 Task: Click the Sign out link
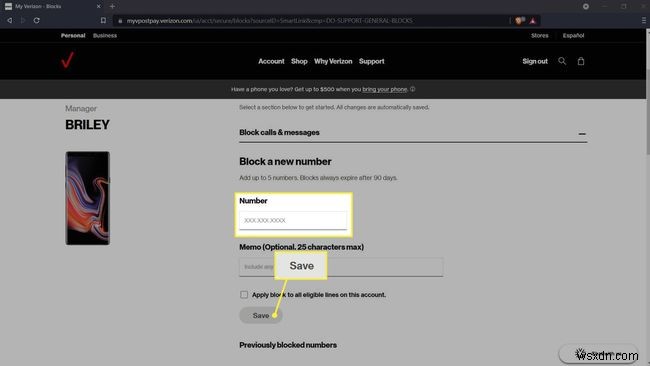click(535, 61)
